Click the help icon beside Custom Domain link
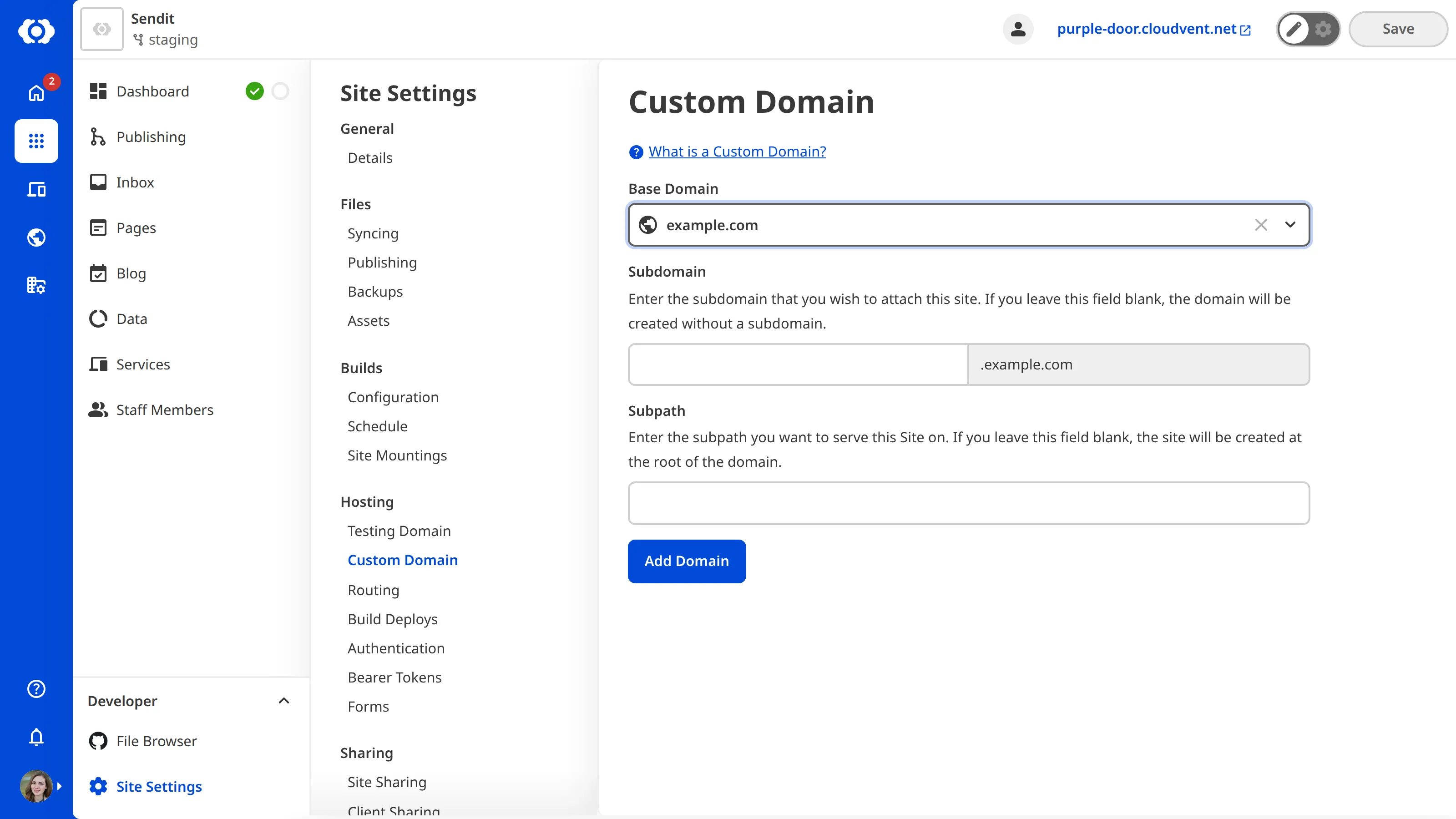 (636, 152)
